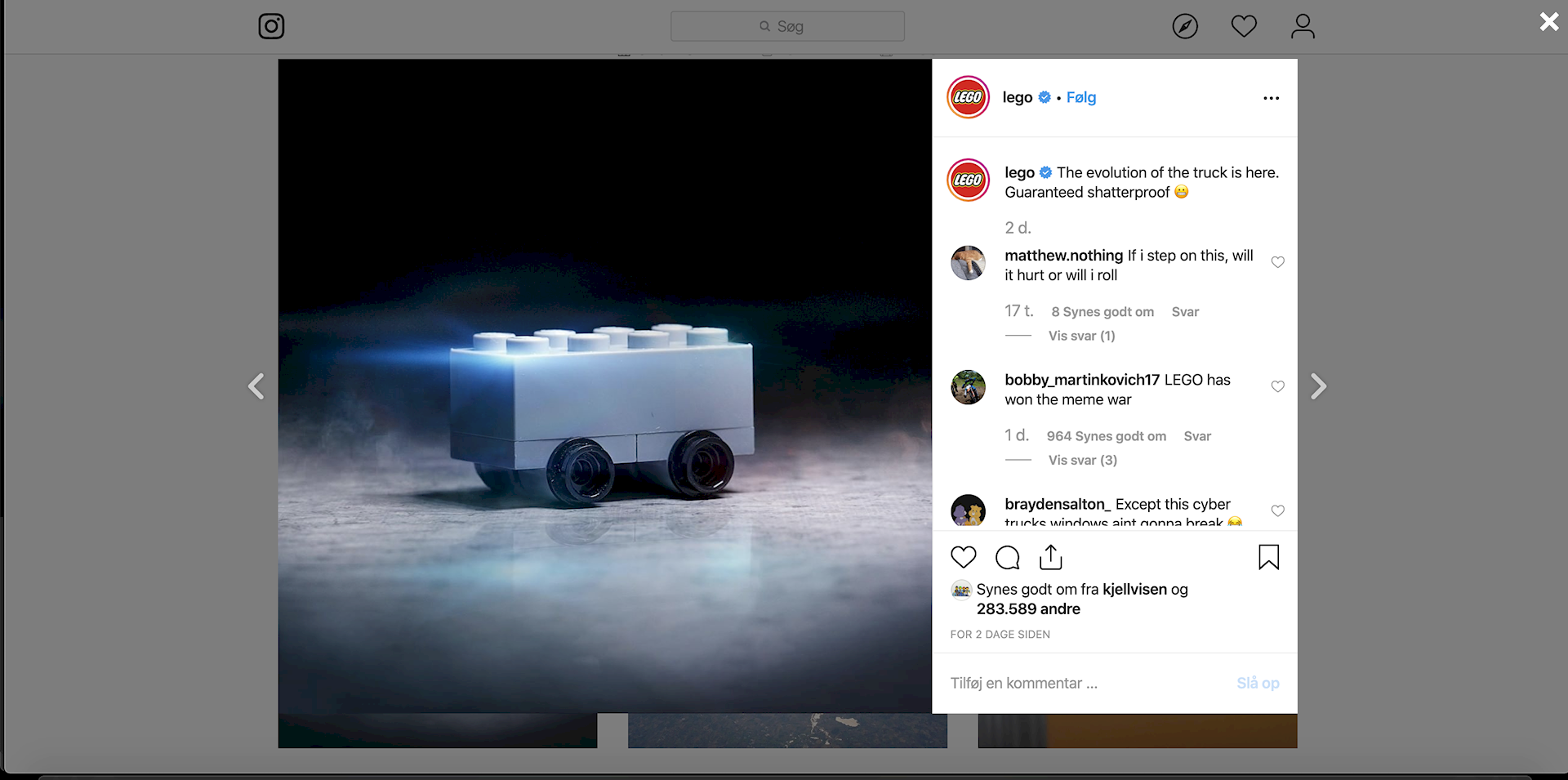Screen dimensions: 1568x780
Task: Go back using left carousel arrow
Action: click(x=256, y=386)
